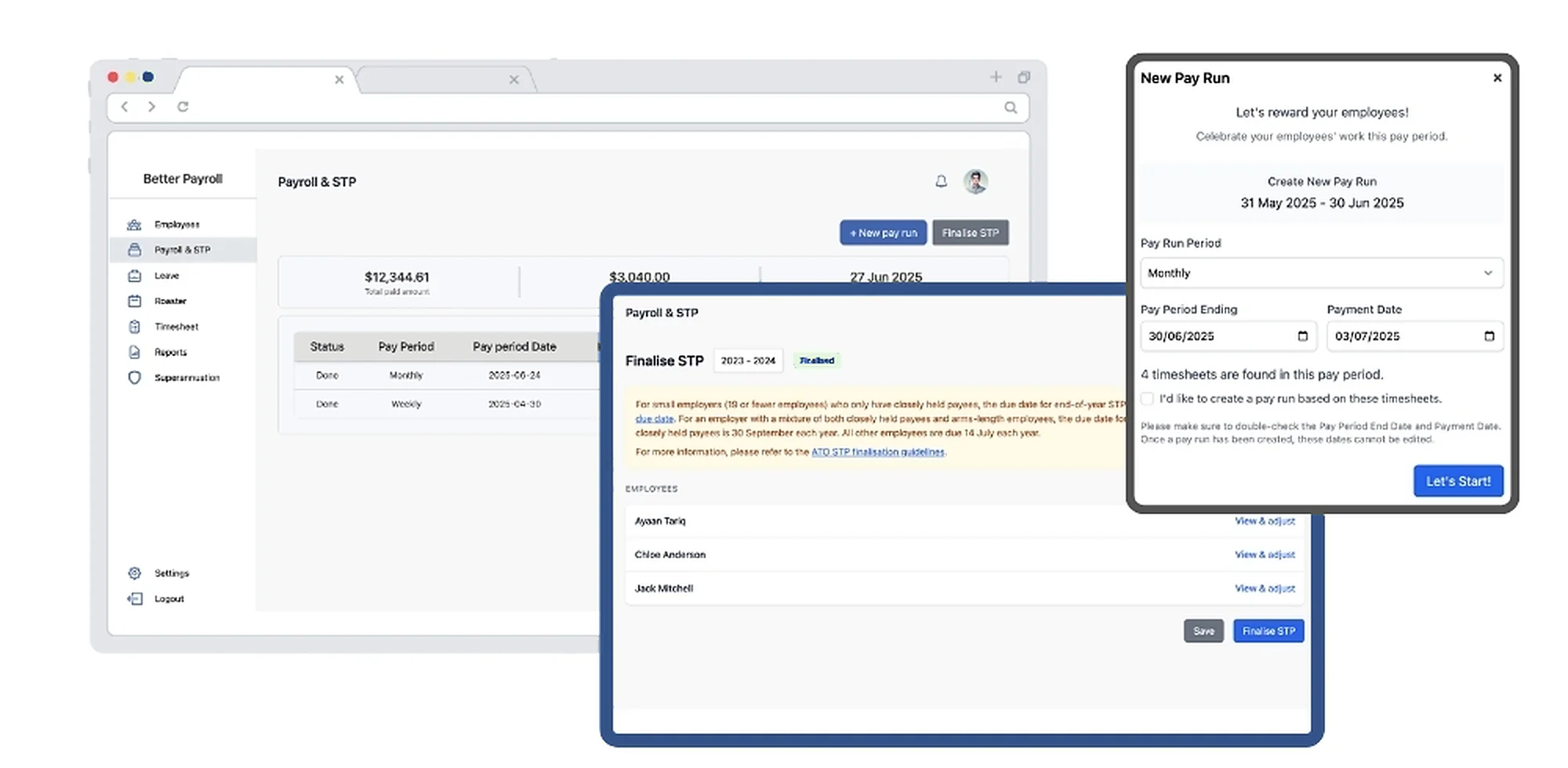This screenshot has width=1568, height=768.
Task: Click the Payment Date input field
Action: point(1415,336)
